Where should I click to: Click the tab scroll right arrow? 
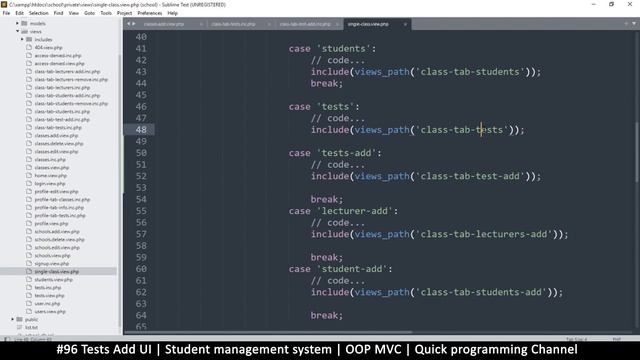133,24
